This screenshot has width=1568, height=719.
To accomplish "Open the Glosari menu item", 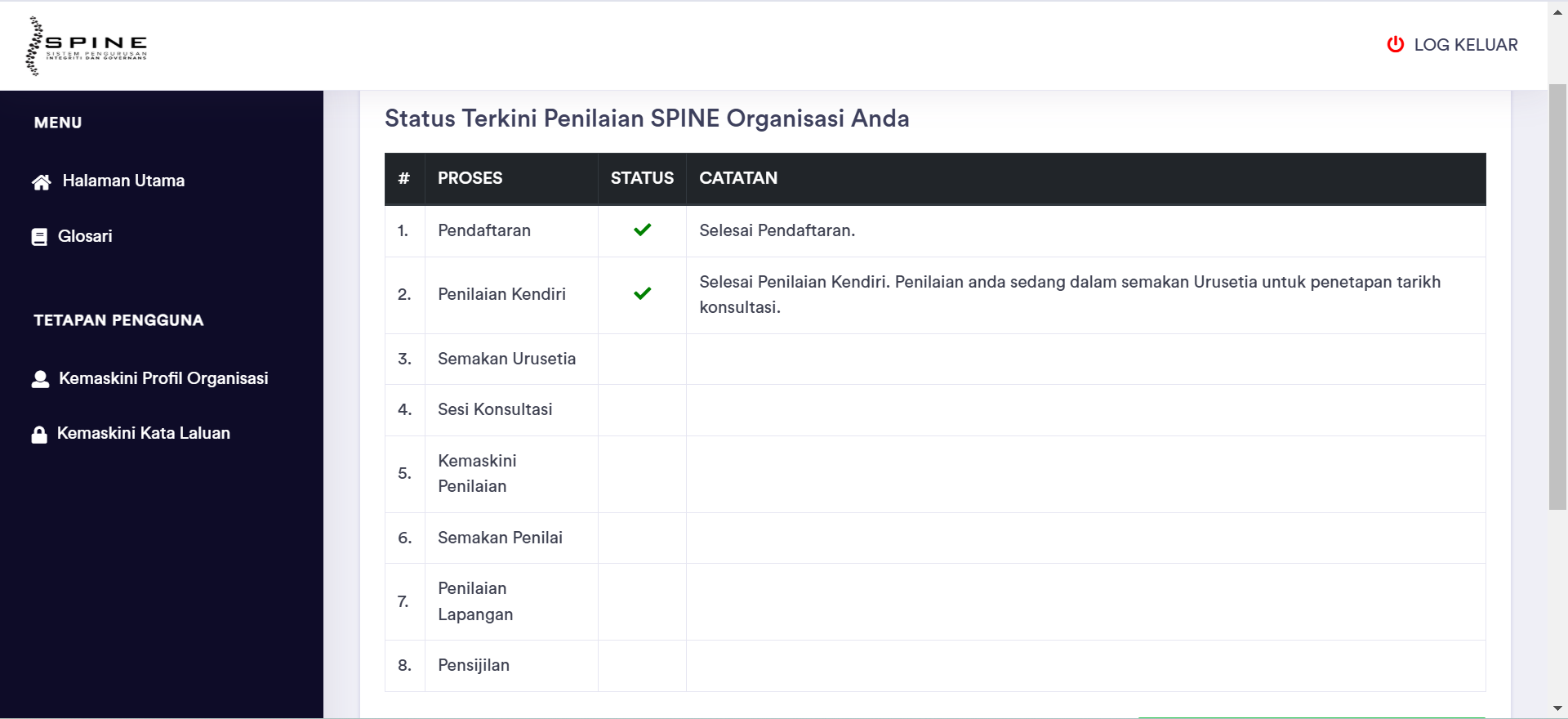I will tap(85, 236).
